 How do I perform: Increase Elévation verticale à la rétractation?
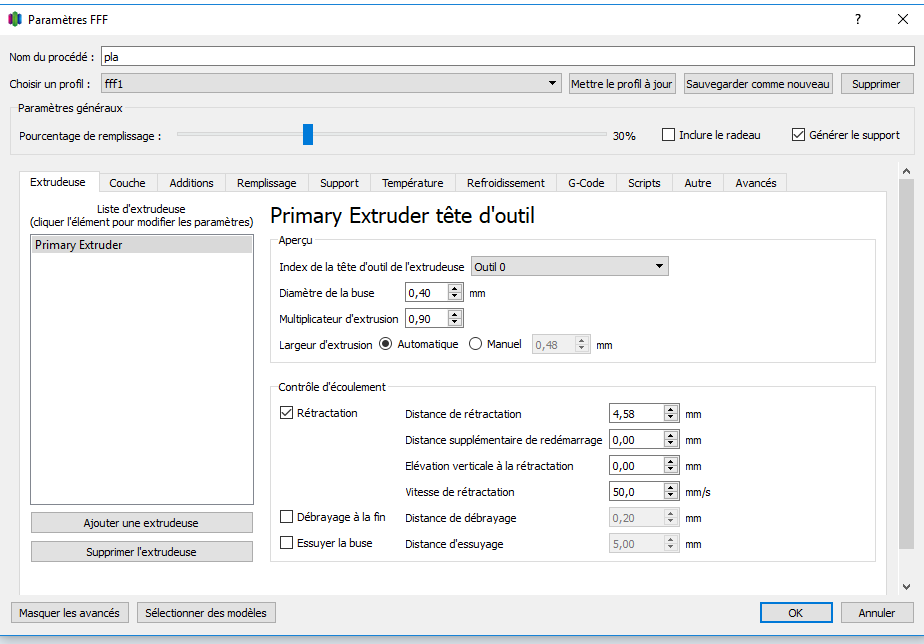click(671, 461)
